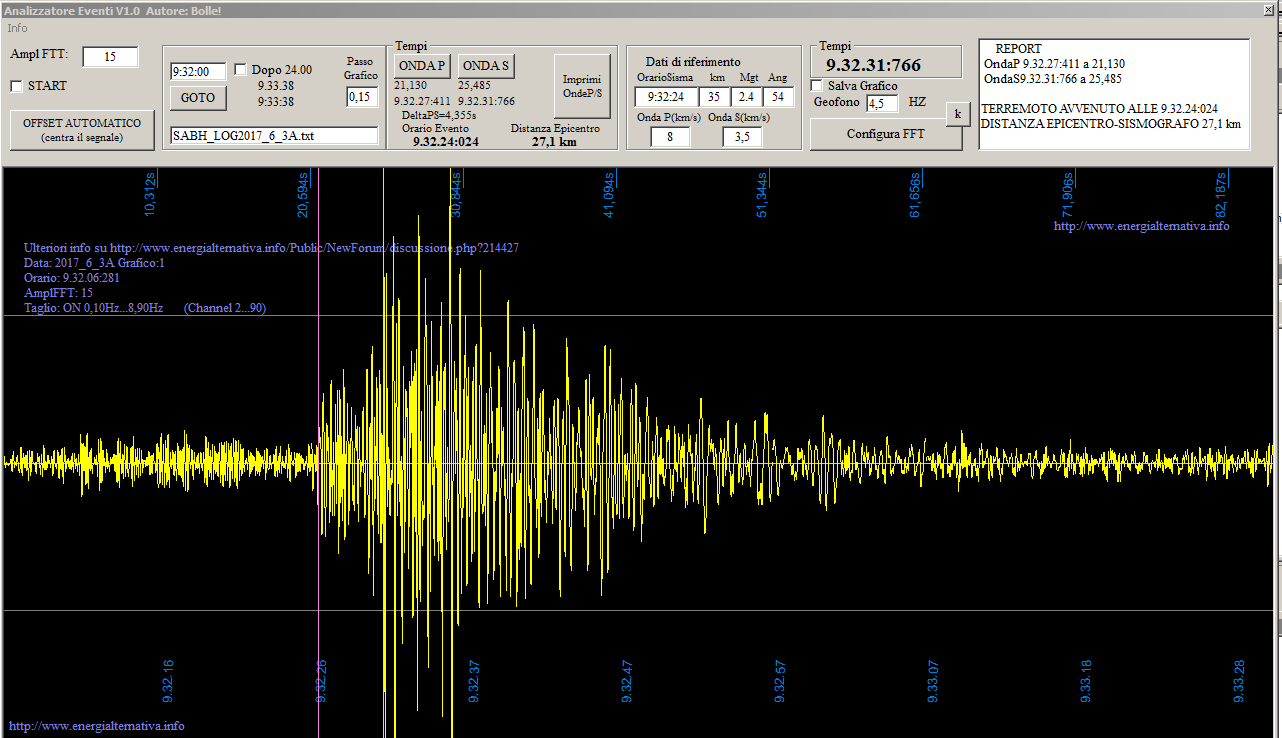Click the 9:32:00 time input field
Viewport: 1282px width, 738px height.
tap(199, 72)
